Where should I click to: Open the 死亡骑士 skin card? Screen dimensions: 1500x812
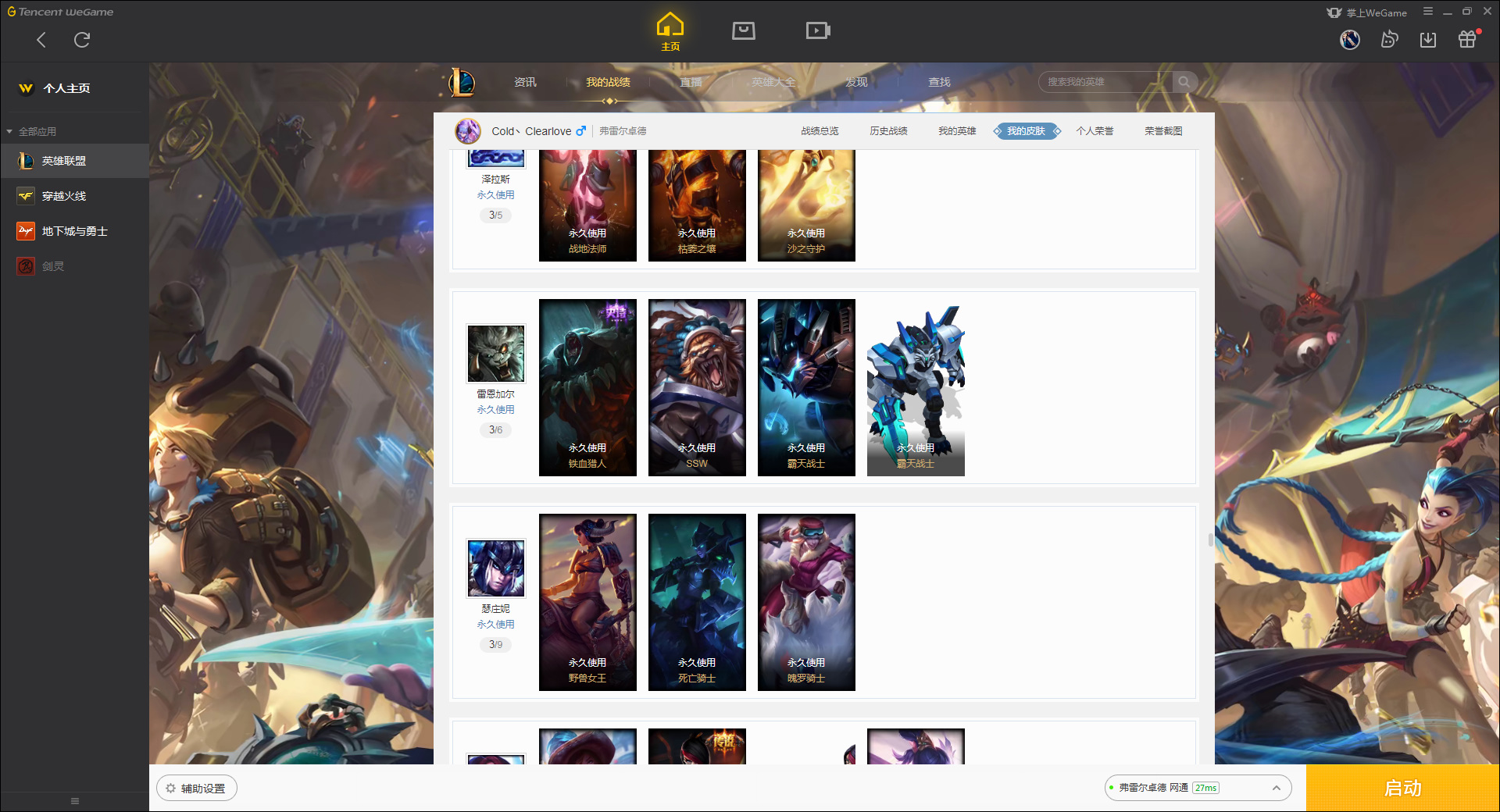tap(697, 602)
